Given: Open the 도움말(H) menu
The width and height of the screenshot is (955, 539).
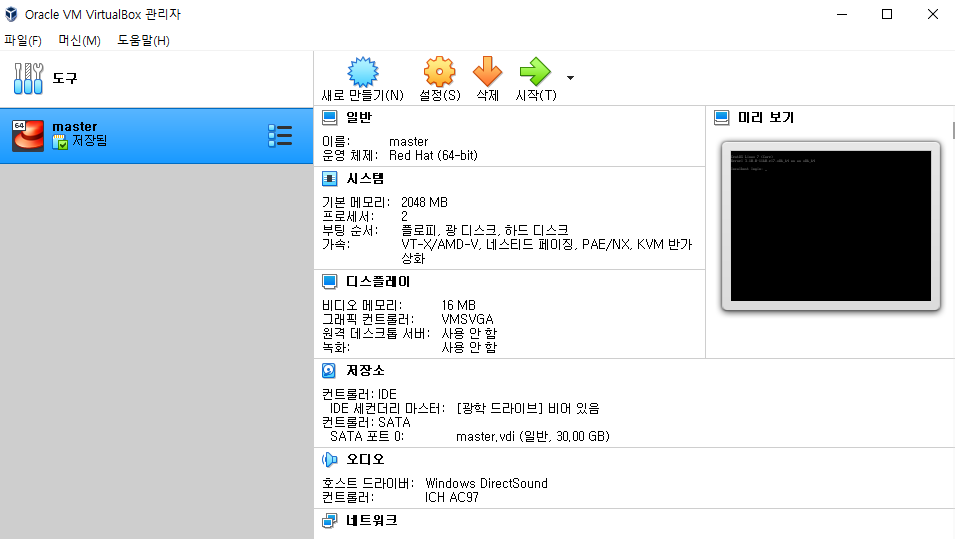Looking at the screenshot, I should [x=143, y=40].
